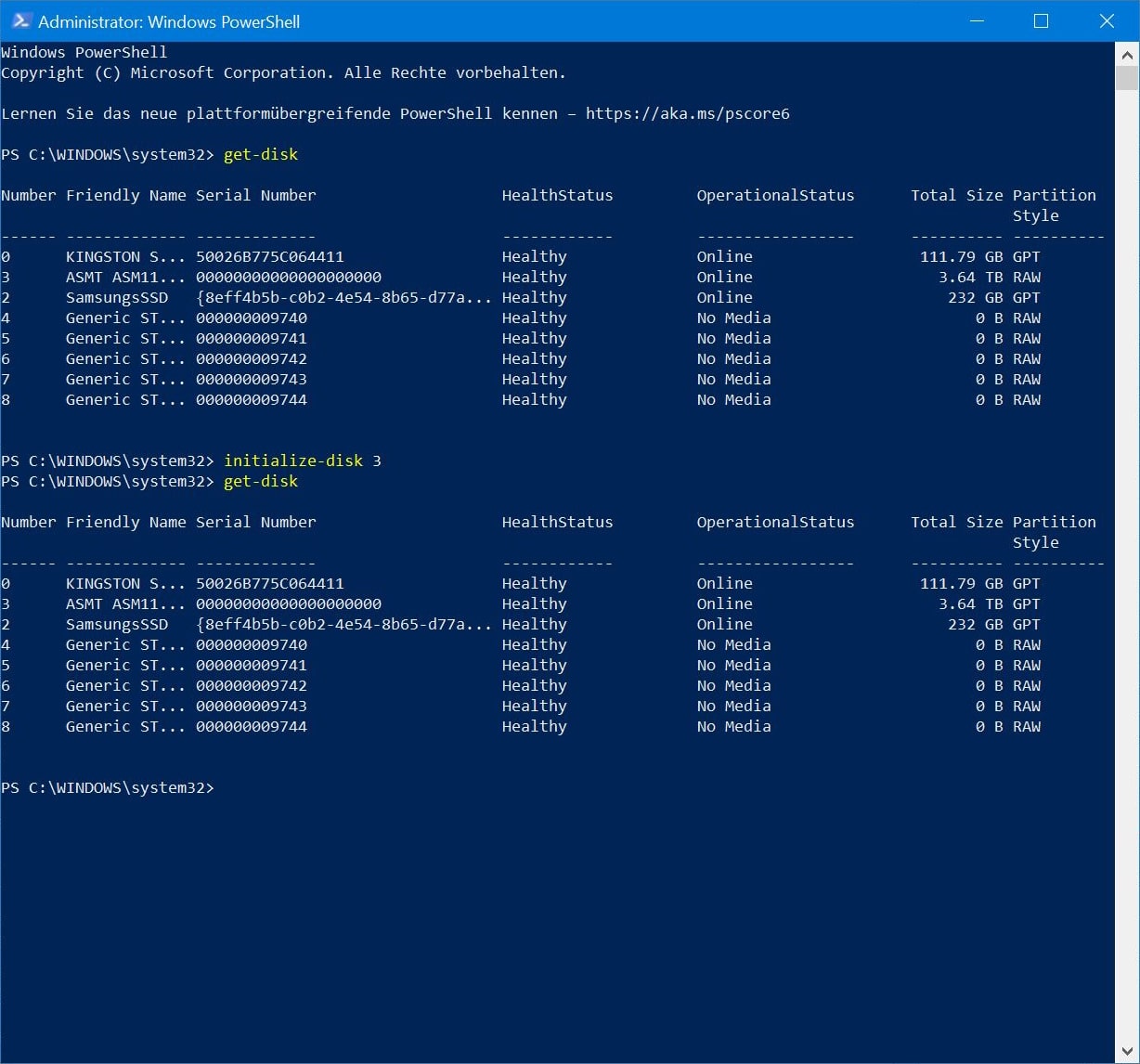Image resolution: width=1140 pixels, height=1064 pixels.
Task: Click 232 GB value in second table
Action: point(976,624)
